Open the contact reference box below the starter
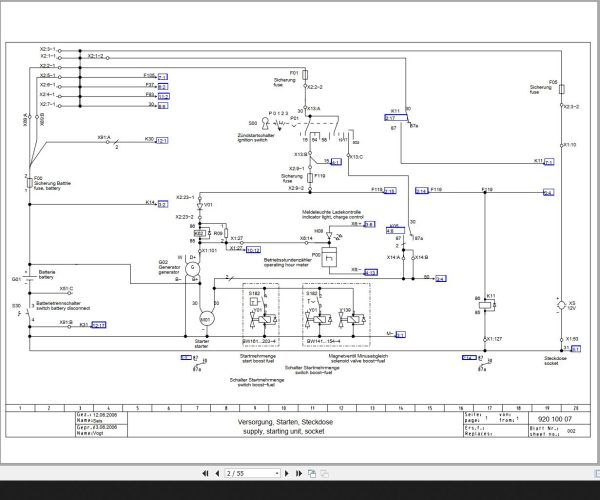The width and height of the screenshot is (600, 500). point(186,358)
